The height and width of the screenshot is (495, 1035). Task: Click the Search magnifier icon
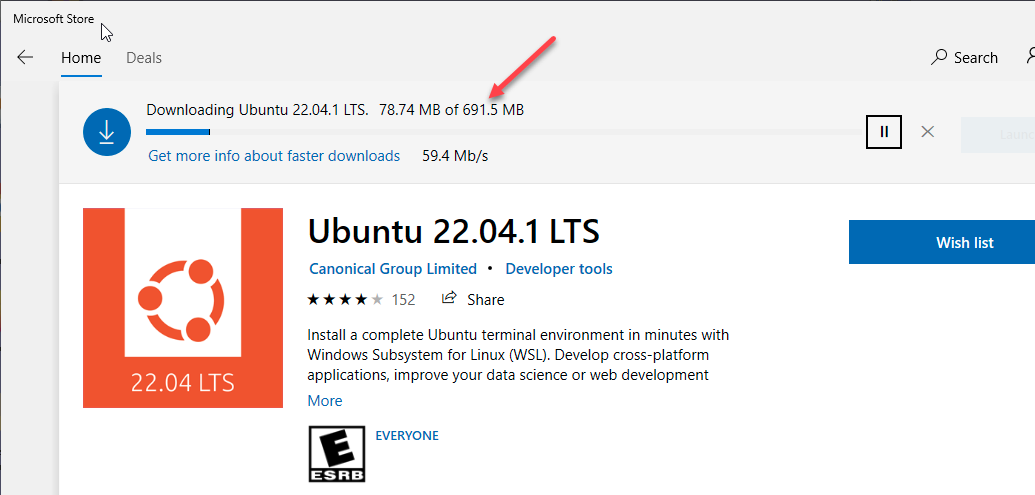pos(939,58)
